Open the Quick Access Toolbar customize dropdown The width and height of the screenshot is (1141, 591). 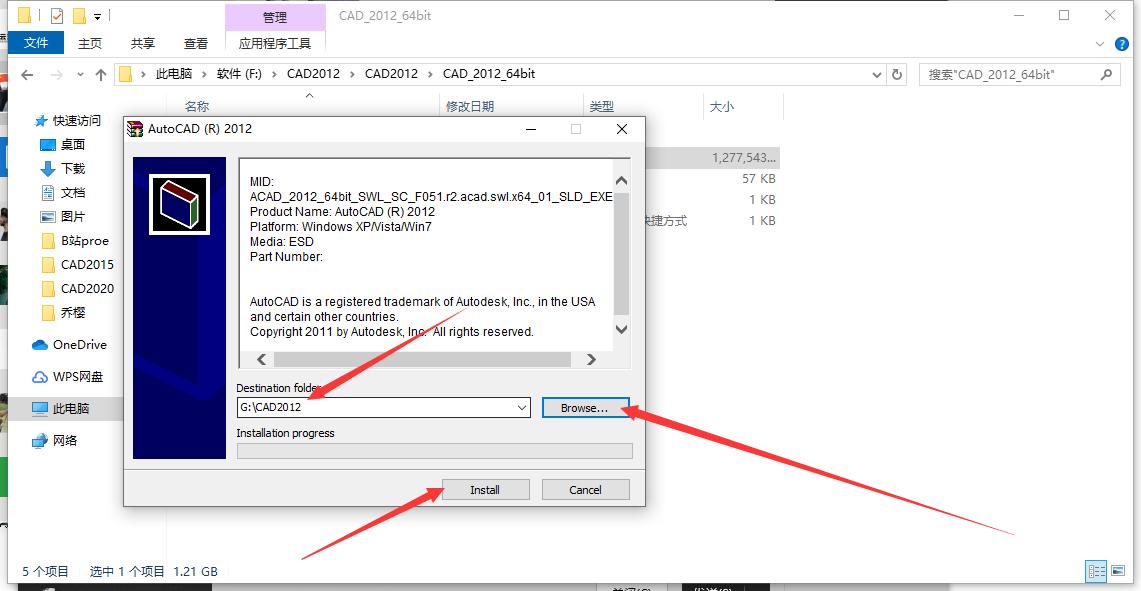coord(96,16)
